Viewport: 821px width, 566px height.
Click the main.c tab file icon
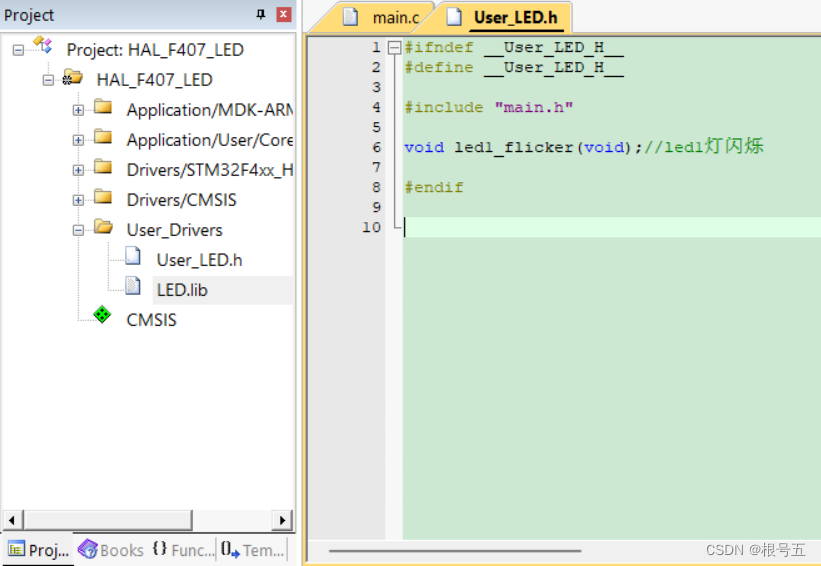350,17
